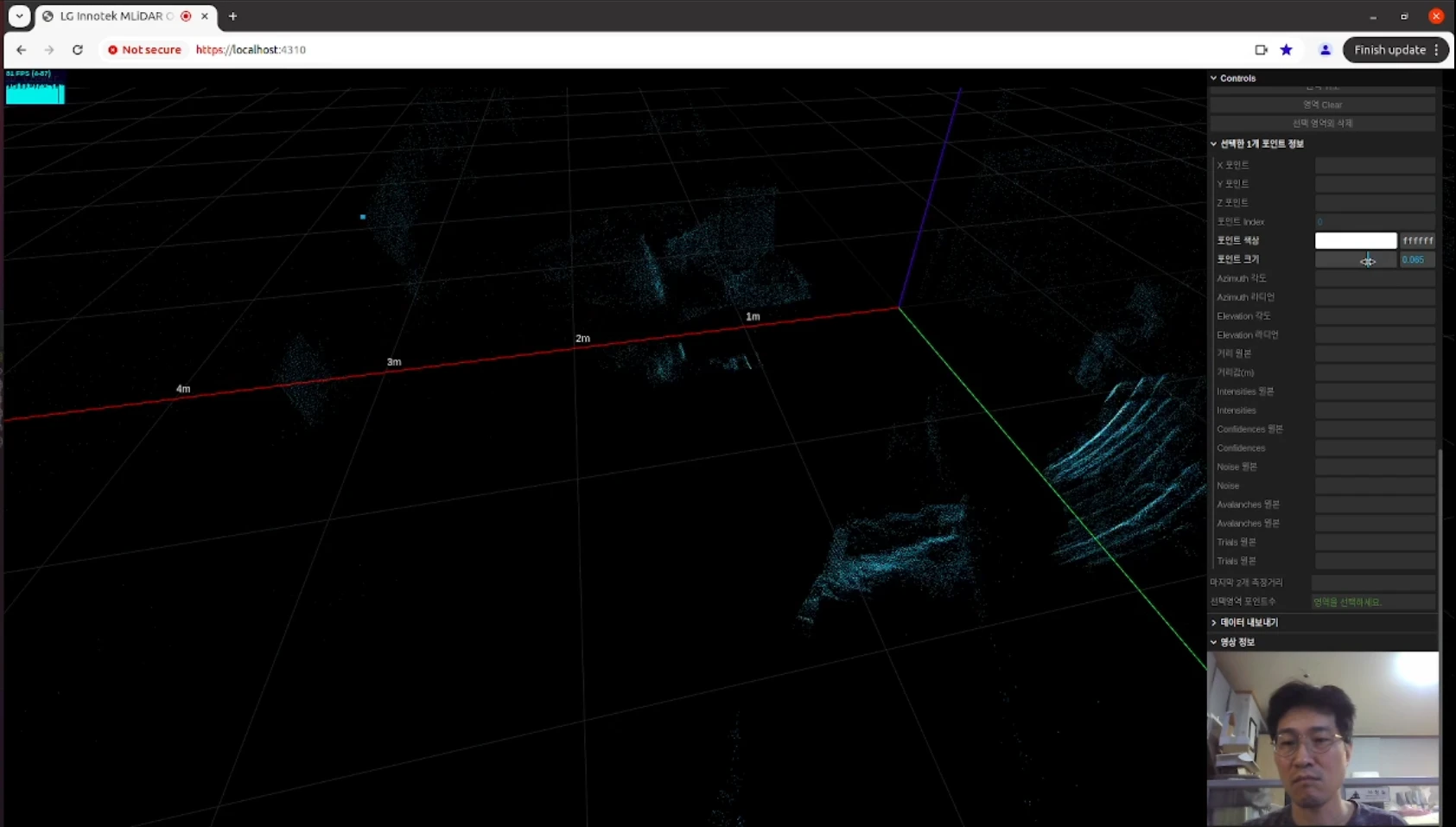Click the Elevation 라디언 value field
1456x827 pixels.
coord(1375,335)
